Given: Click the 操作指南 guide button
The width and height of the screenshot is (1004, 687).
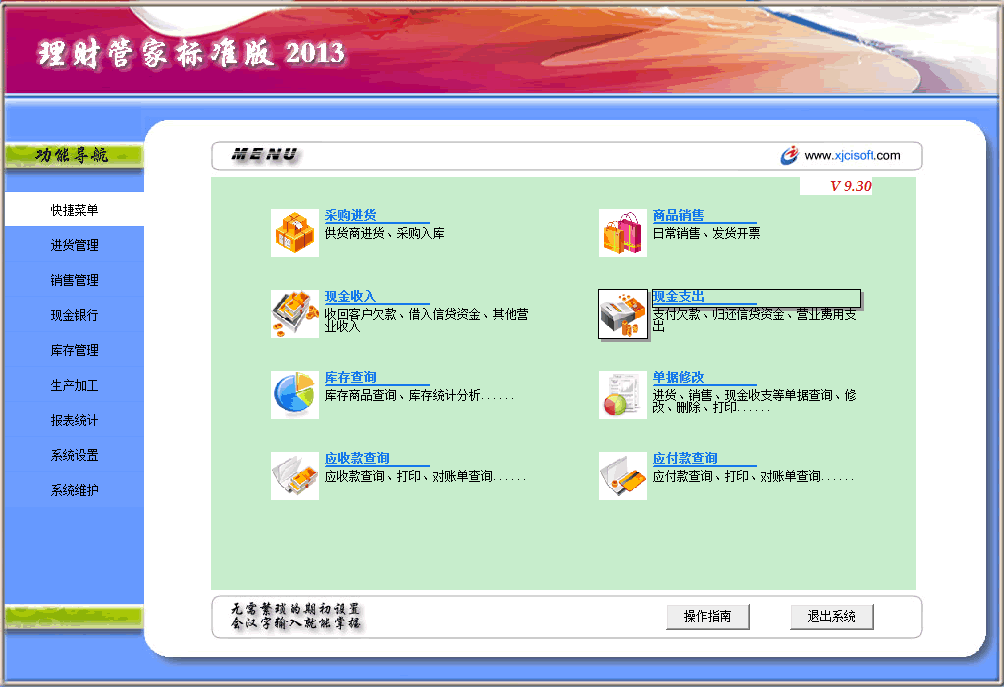Looking at the screenshot, I should pos(708,616).
